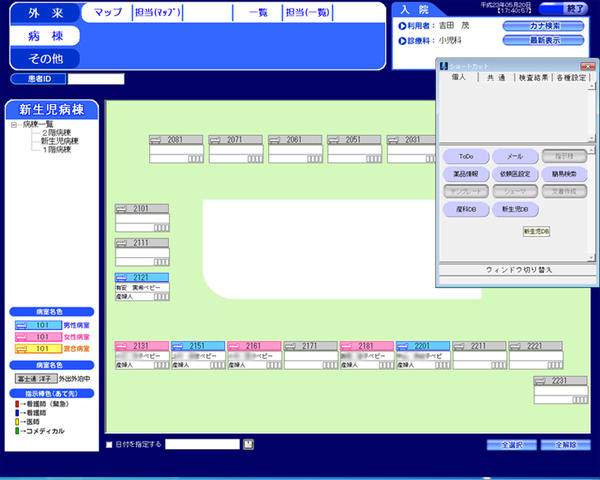Switch to the 病棟 section tab
Viewport: 600px width, 480px height.
point(45,36)
